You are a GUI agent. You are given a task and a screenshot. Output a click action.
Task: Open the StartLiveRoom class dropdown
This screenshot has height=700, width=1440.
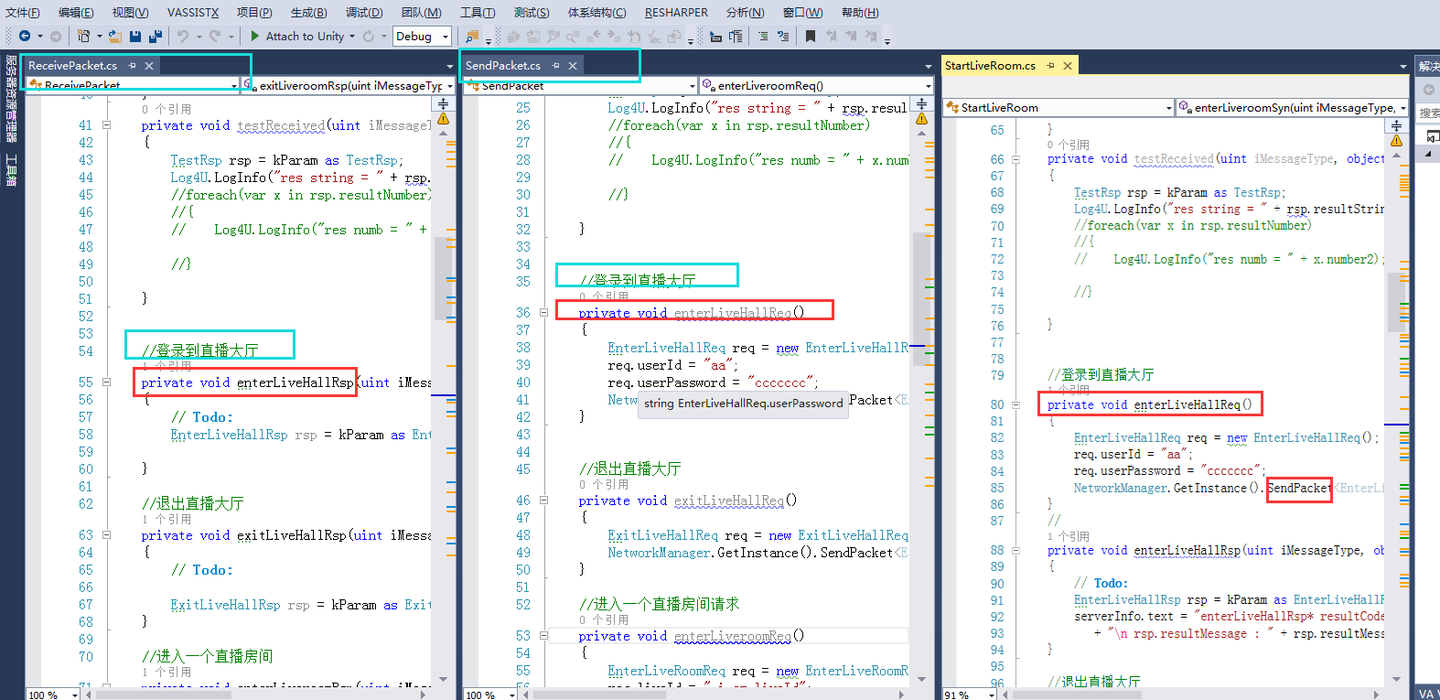tap(1058, 107)
